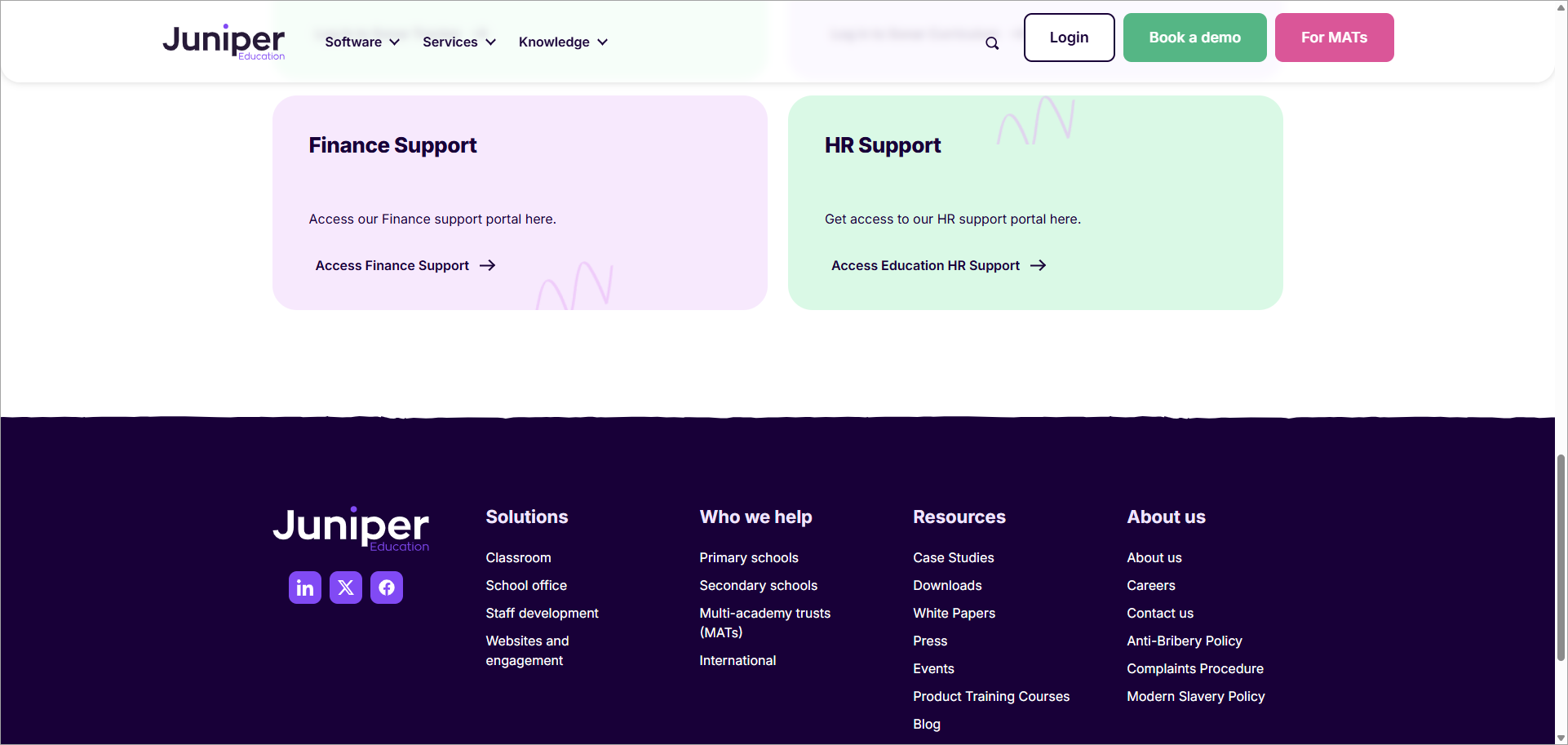
Task: Click the Juniper Education logo in the header
Action: coord(224,41)
